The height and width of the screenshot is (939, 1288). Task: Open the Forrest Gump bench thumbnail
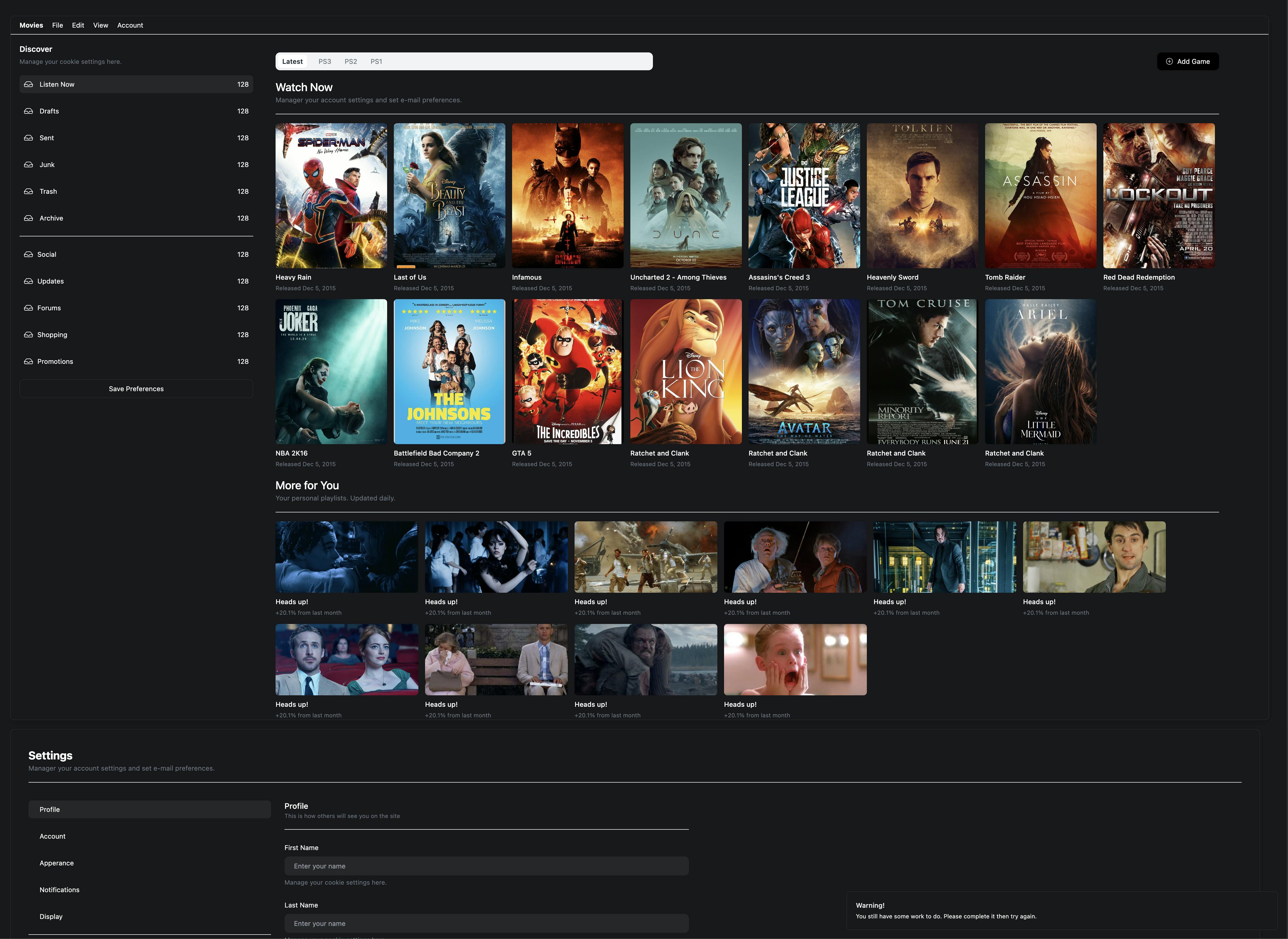[496, 659]
